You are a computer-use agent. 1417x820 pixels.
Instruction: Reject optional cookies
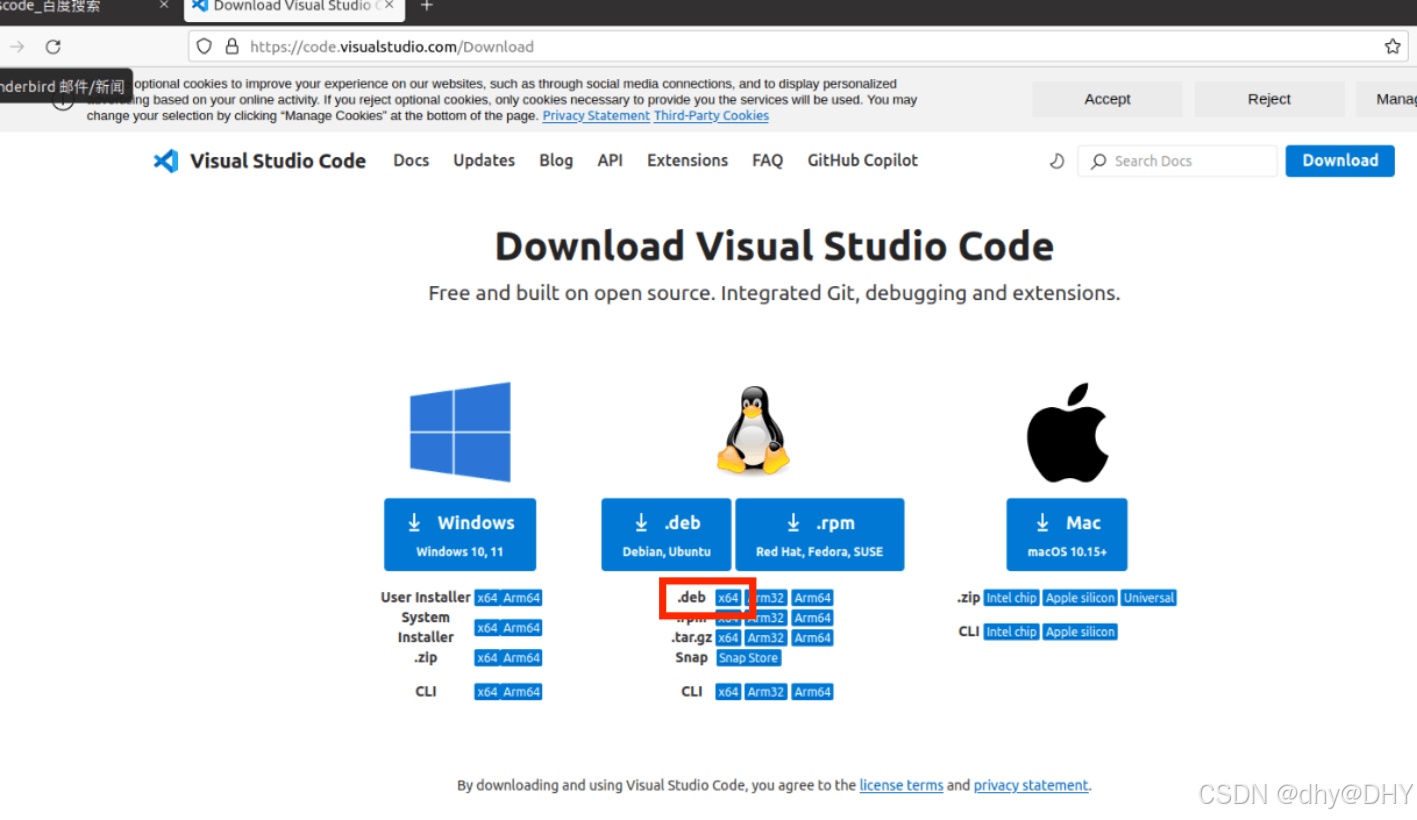1269,99
